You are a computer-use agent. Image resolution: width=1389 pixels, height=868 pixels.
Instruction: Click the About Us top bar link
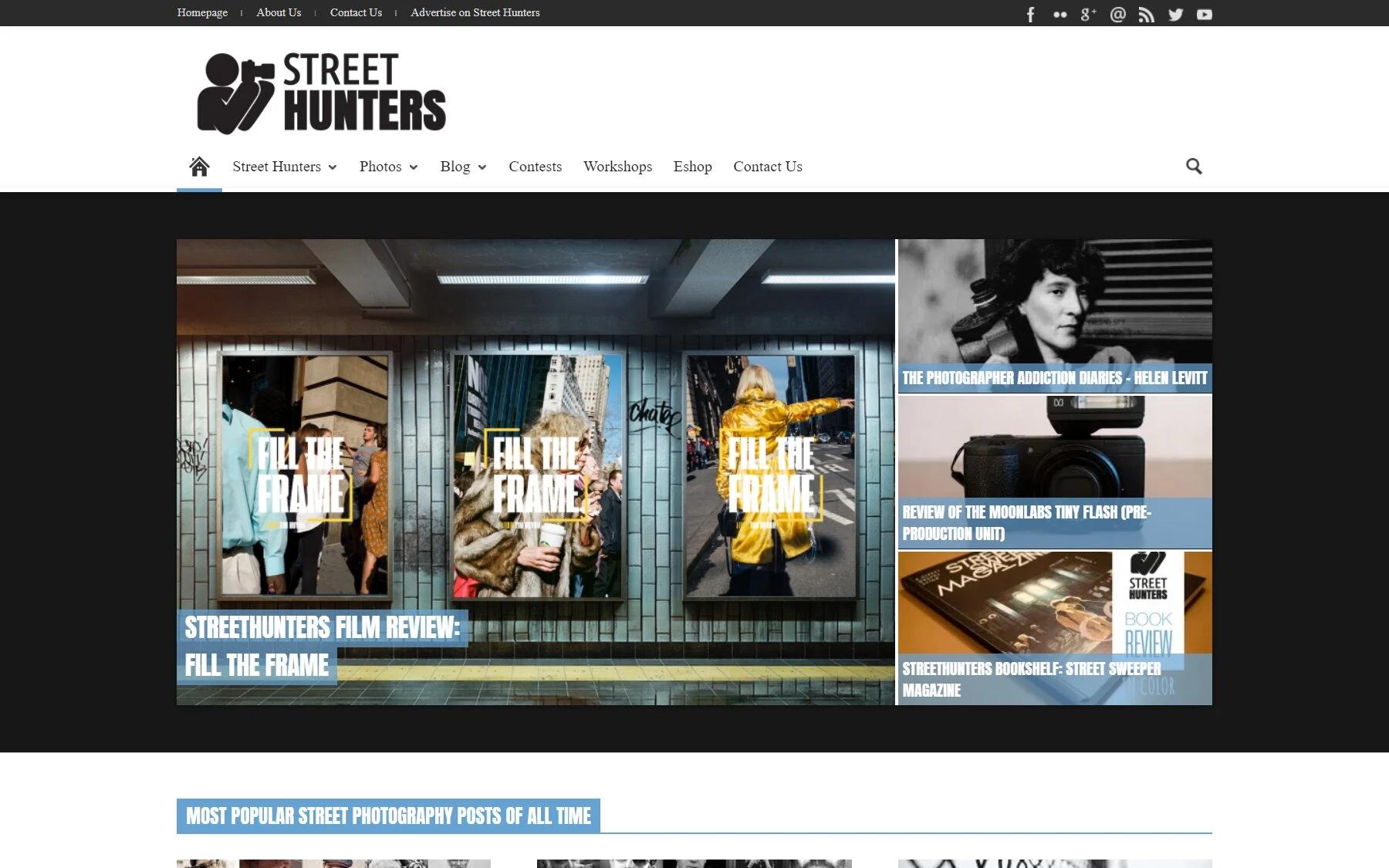[x=279, y=12]
